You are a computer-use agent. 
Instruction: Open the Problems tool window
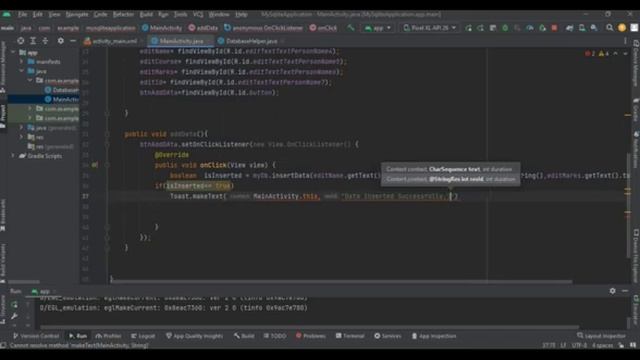pos(311,336)
